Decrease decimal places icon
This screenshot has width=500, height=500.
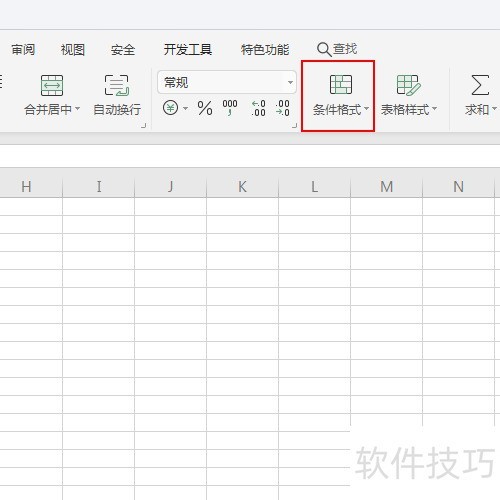click(x=282, y=108)
